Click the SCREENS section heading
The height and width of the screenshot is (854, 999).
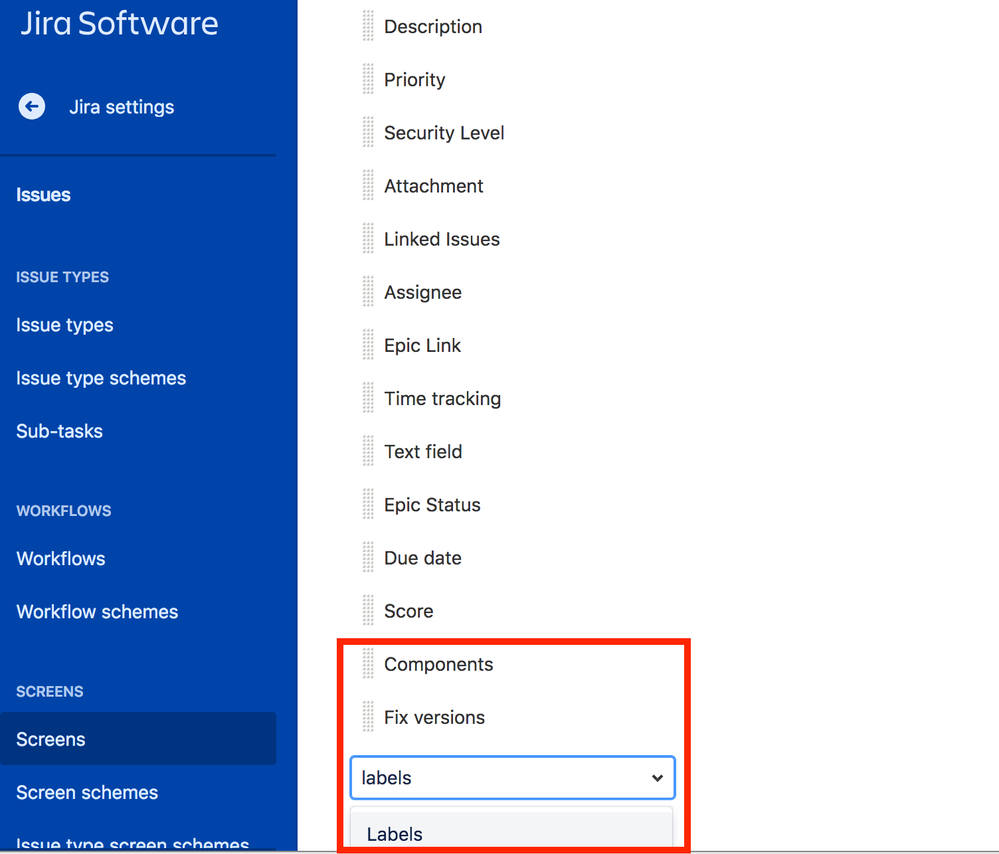click(x=50, y=691)
